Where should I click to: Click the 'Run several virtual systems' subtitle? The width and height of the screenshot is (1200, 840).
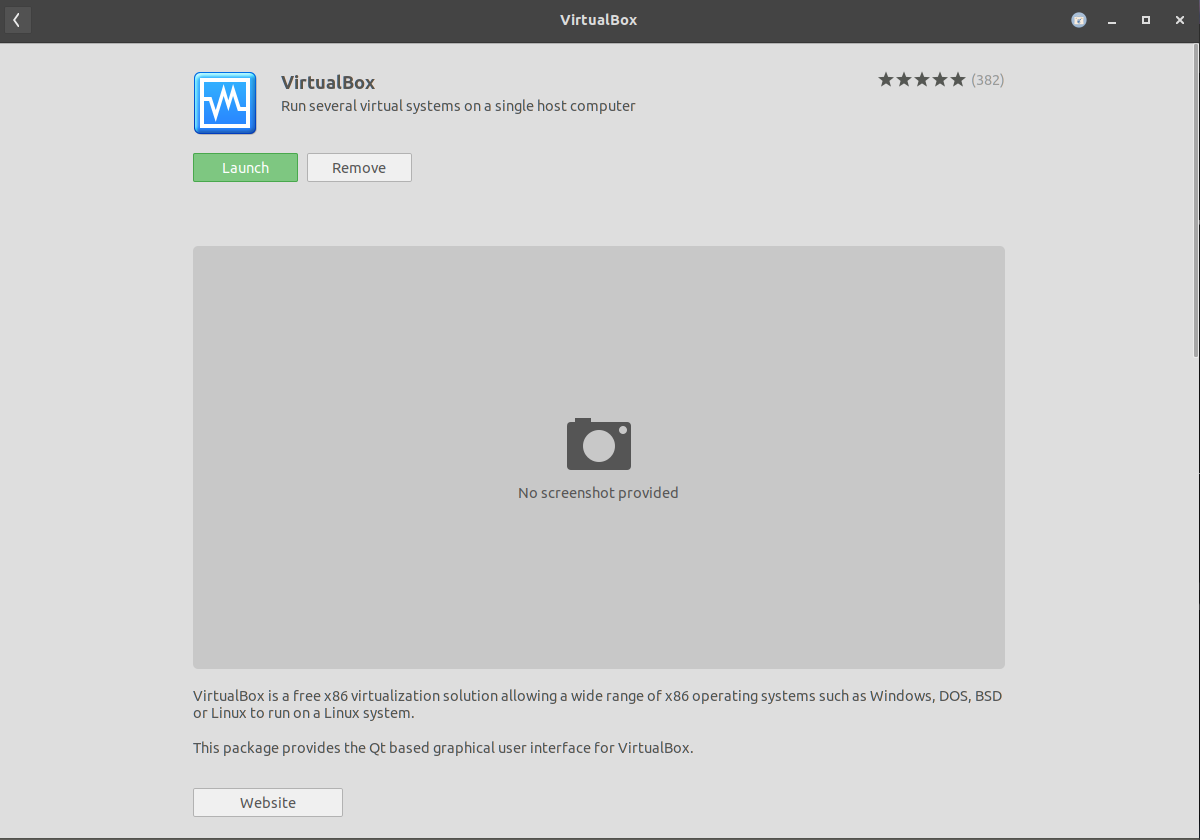458,106
